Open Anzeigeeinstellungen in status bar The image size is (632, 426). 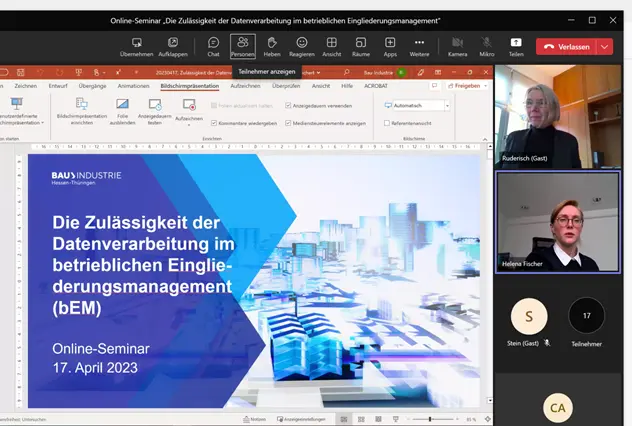301,420
